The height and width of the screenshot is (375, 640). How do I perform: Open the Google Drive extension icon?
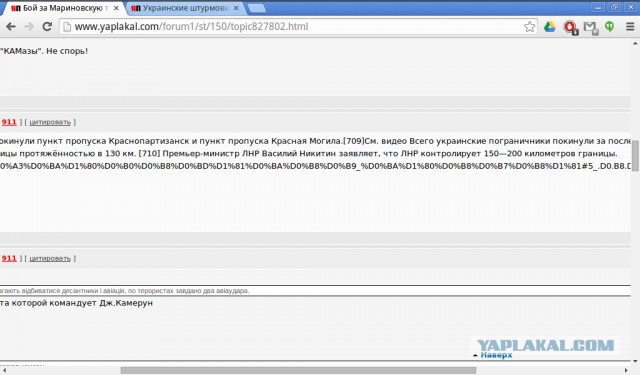point(549,27)
